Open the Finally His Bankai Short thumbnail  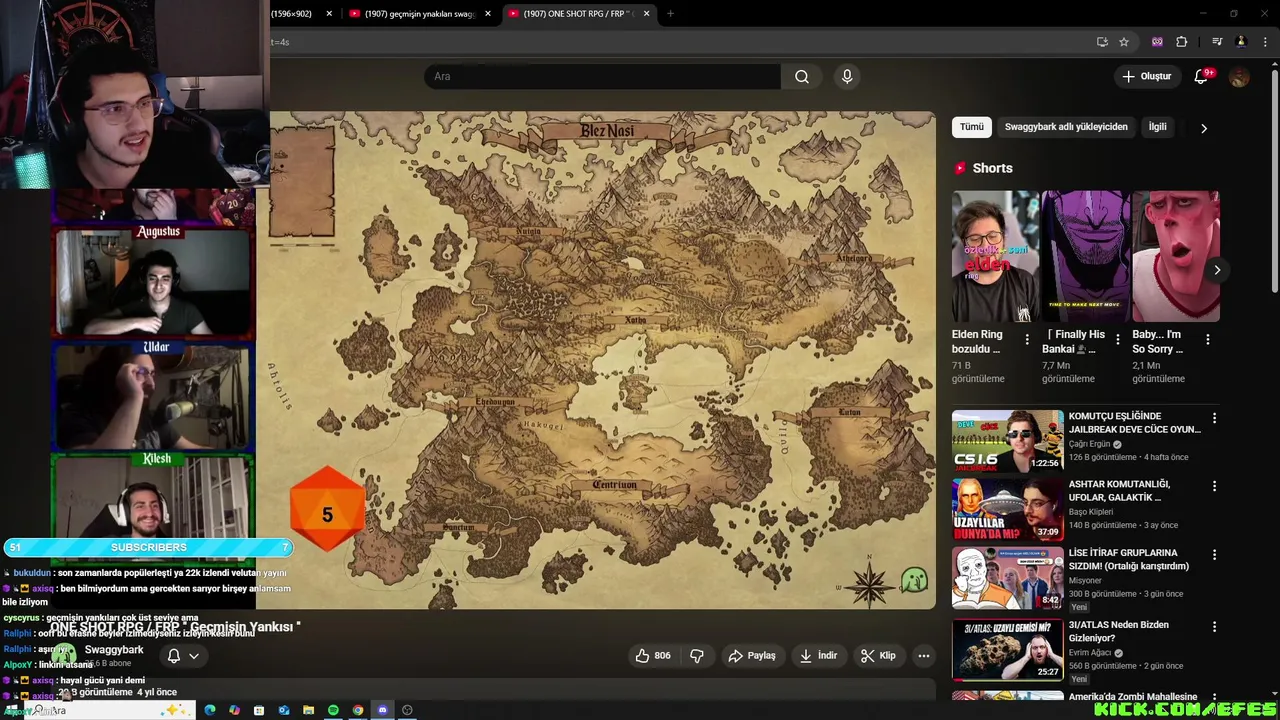1085,256
